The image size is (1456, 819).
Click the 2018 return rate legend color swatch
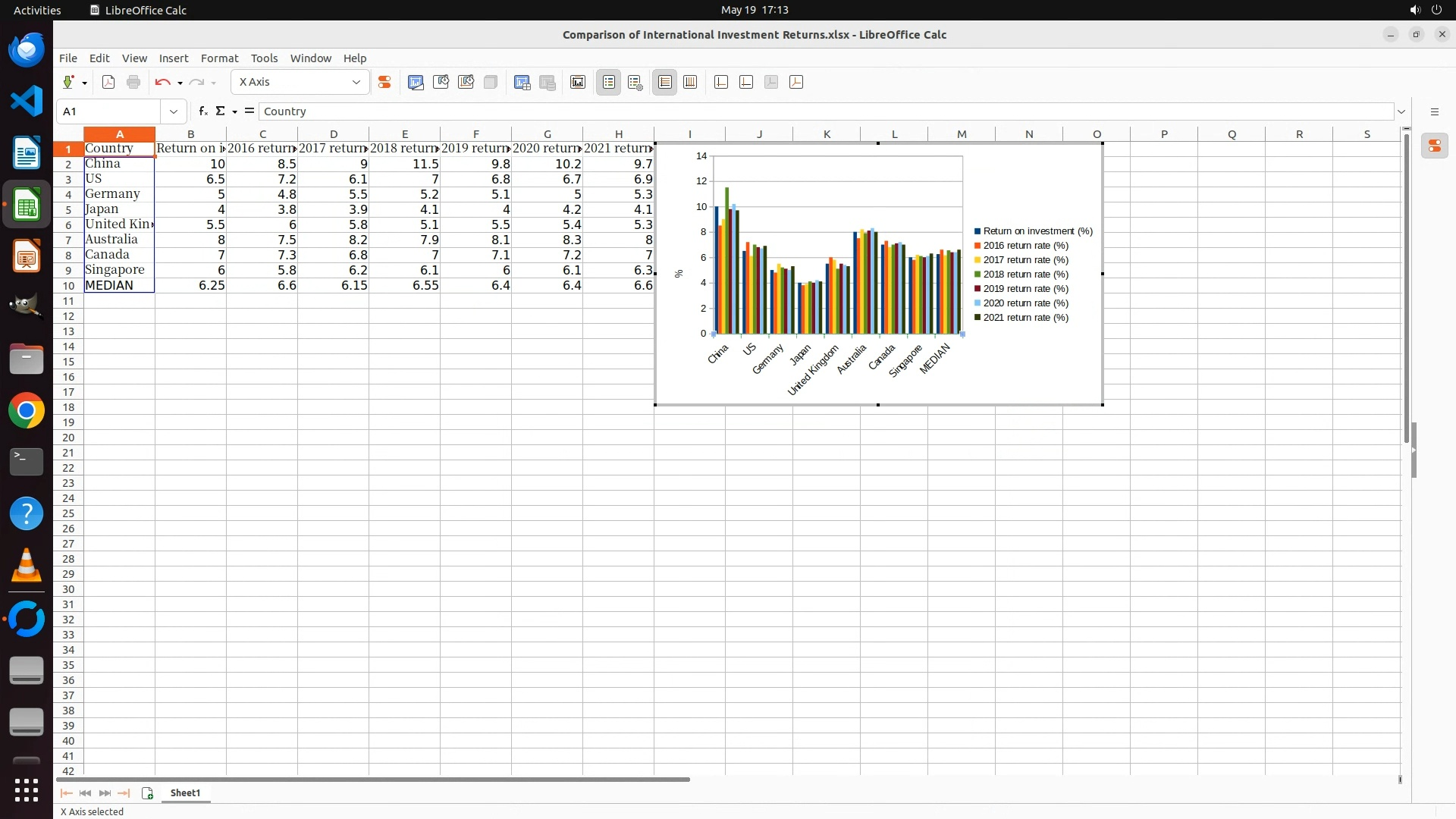click(977, 275)
